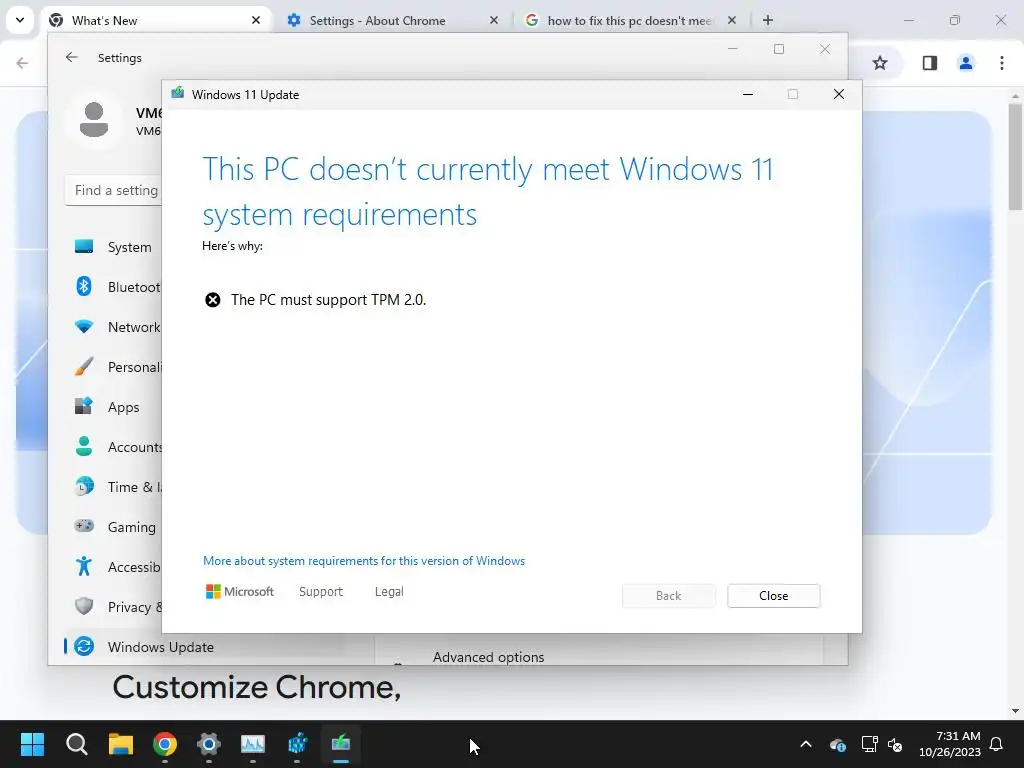Click the Time & language clock icon
Image resolution: width=1024 pixels, height=768 pixels.
(84, 487)
